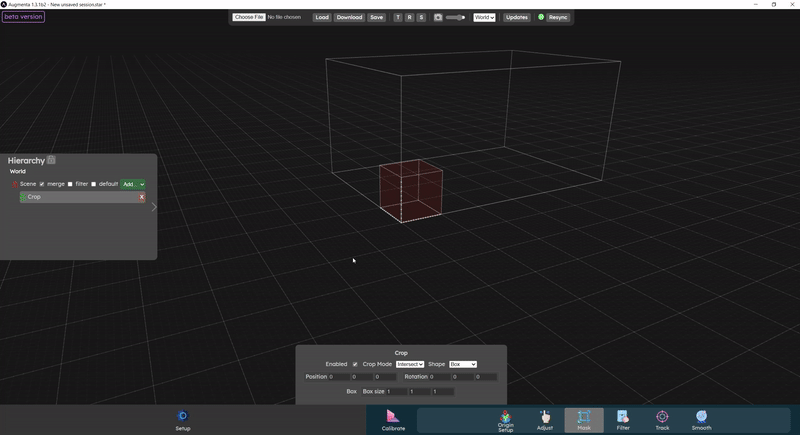The height and width of the screenshot is (435, 800).
Task: Select the Mask tab
Action: (584, 419)
